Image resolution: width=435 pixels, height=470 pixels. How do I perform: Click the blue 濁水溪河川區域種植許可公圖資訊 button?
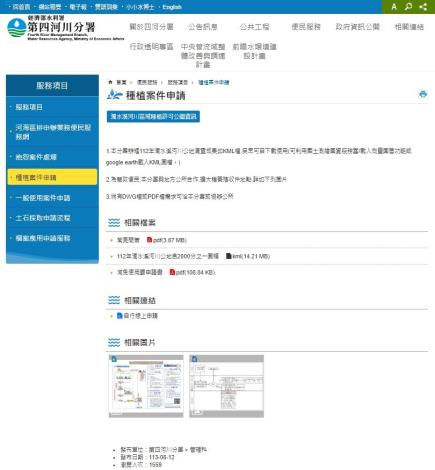(153, 116)
